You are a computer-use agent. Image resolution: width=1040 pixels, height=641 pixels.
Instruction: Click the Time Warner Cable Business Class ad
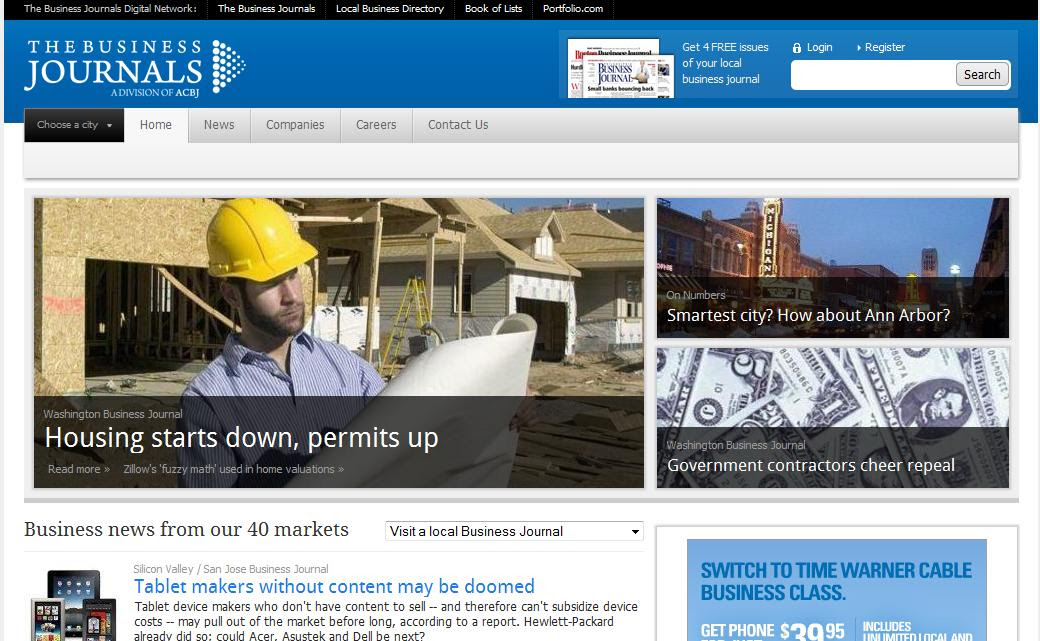[x=836, y=590]
